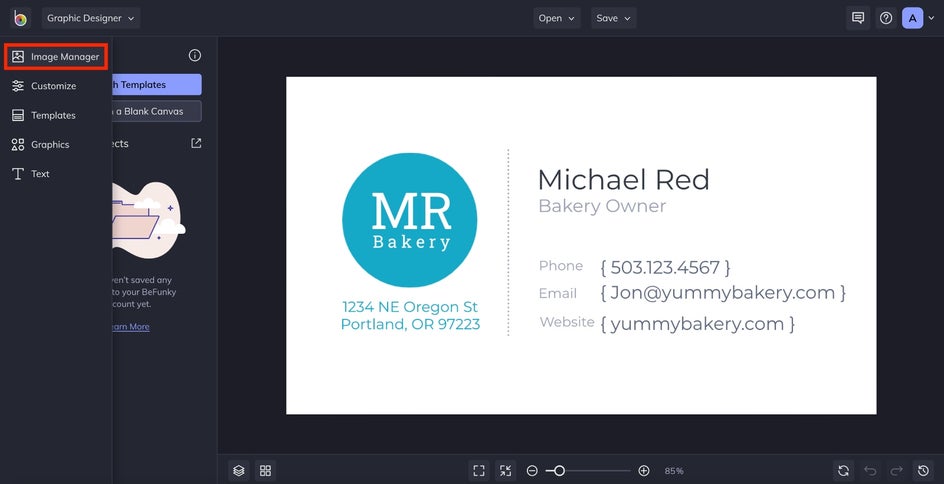
Task: Click the fit-to-screen icon
Action: point(479,471)
